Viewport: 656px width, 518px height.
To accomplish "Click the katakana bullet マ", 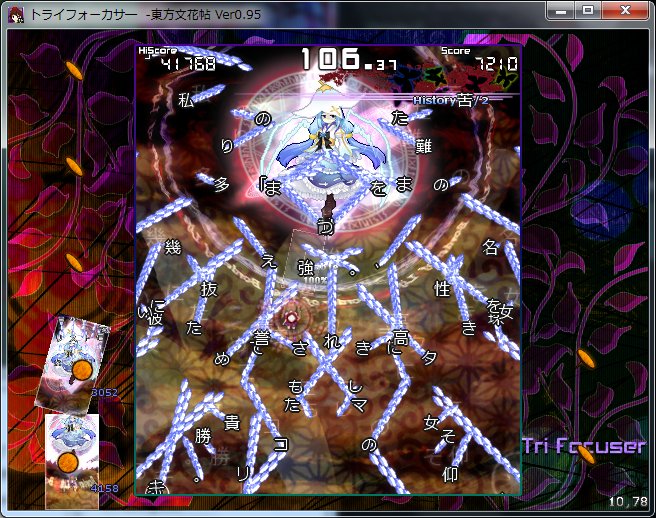I will pos(359,405).
